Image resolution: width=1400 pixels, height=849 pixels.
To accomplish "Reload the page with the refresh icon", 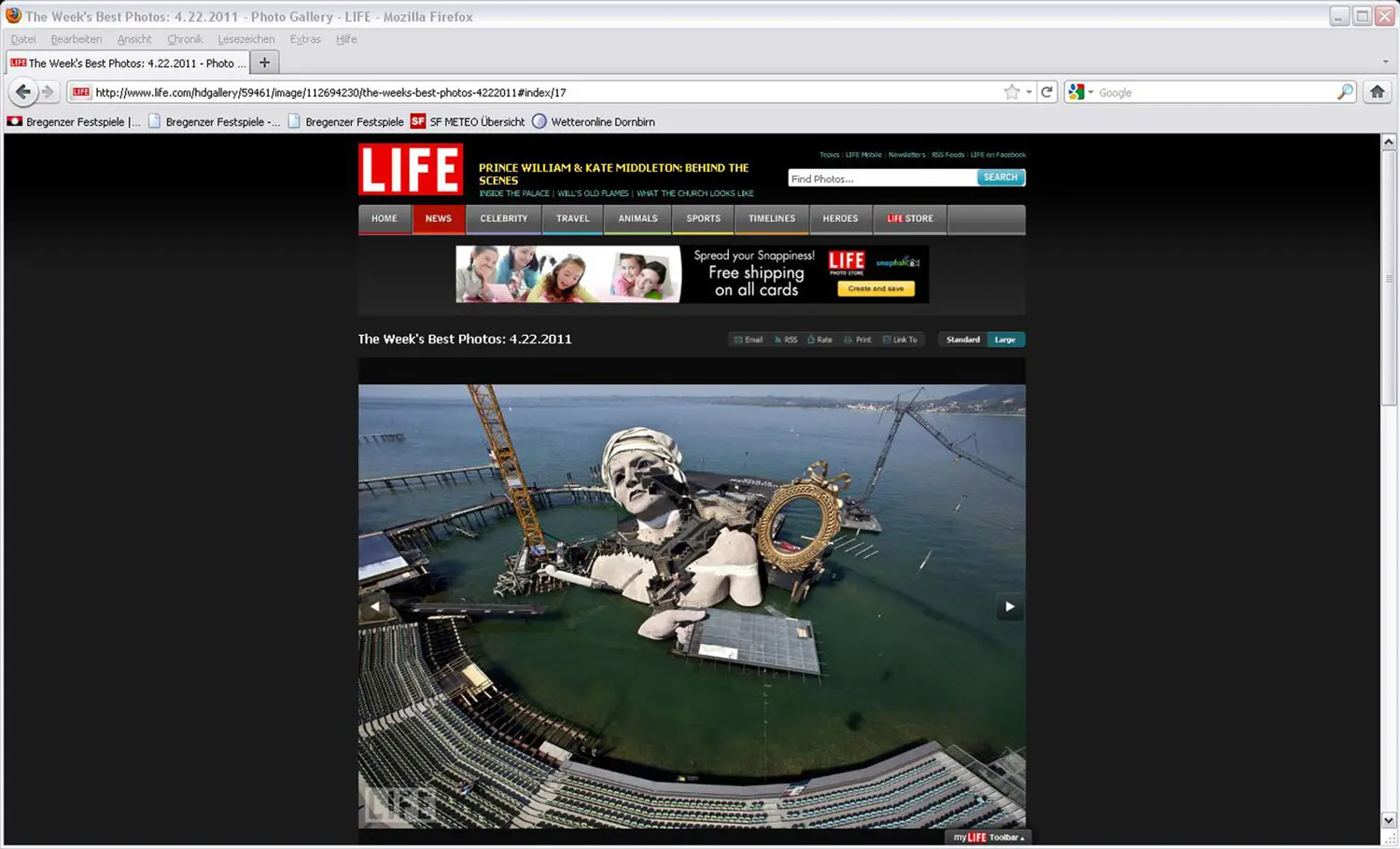I will click(1047, 91).
